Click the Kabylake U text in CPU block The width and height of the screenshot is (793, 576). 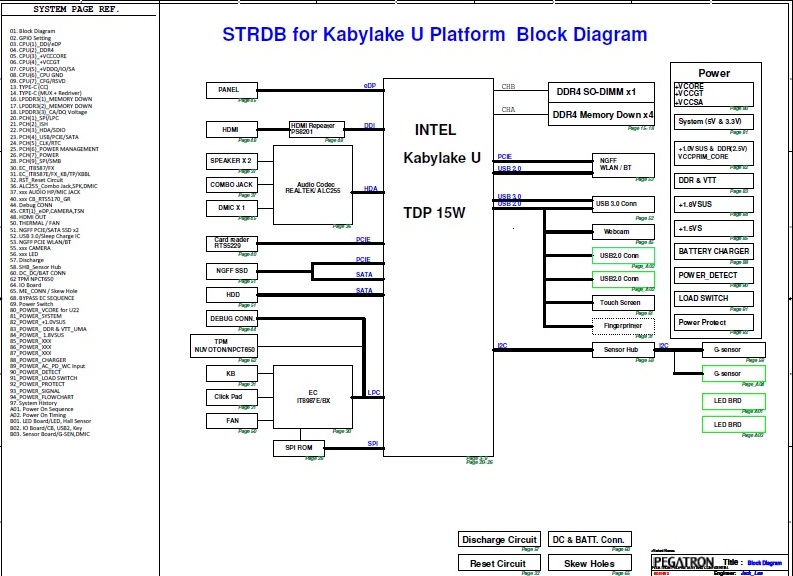tap(442, 158)
